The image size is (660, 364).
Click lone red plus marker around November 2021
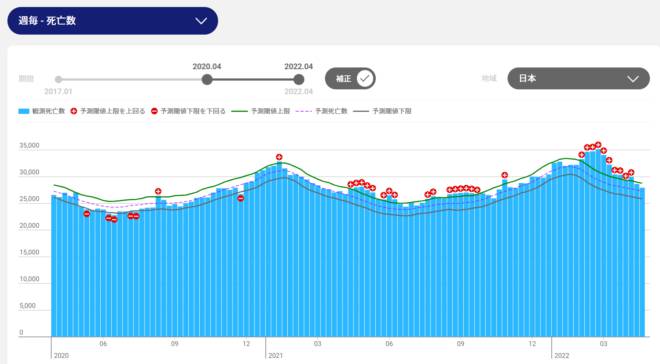(x=505, y=175)
